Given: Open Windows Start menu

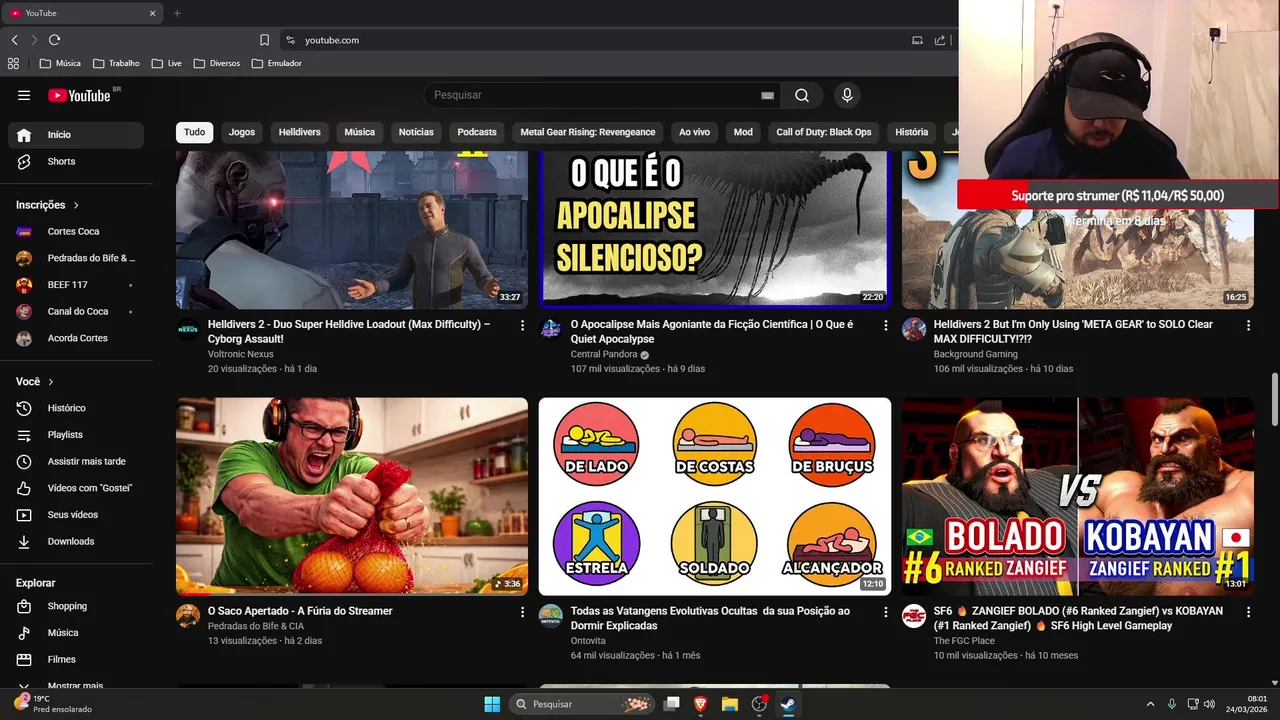Looking at the screenshot, I should [x=492, y=704].
